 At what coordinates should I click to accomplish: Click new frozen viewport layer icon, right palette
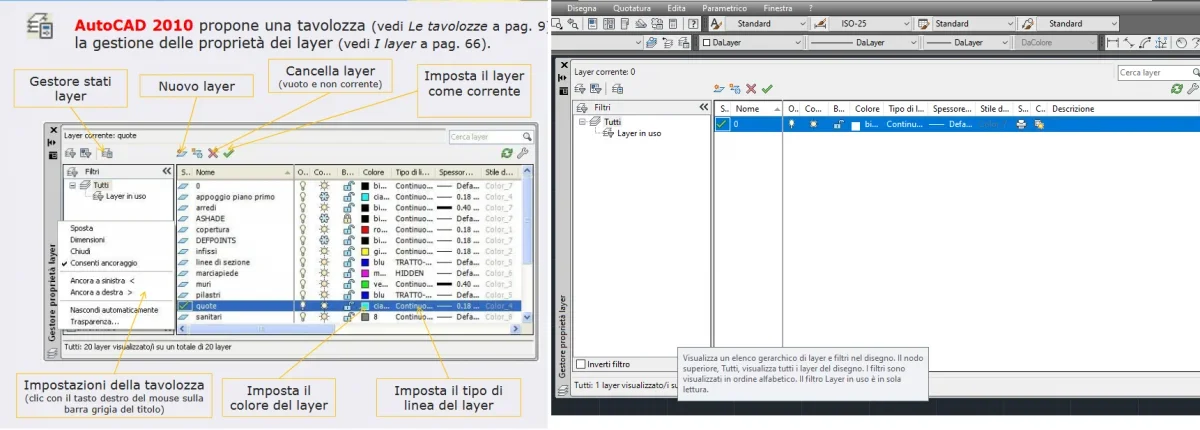point(734,89)
